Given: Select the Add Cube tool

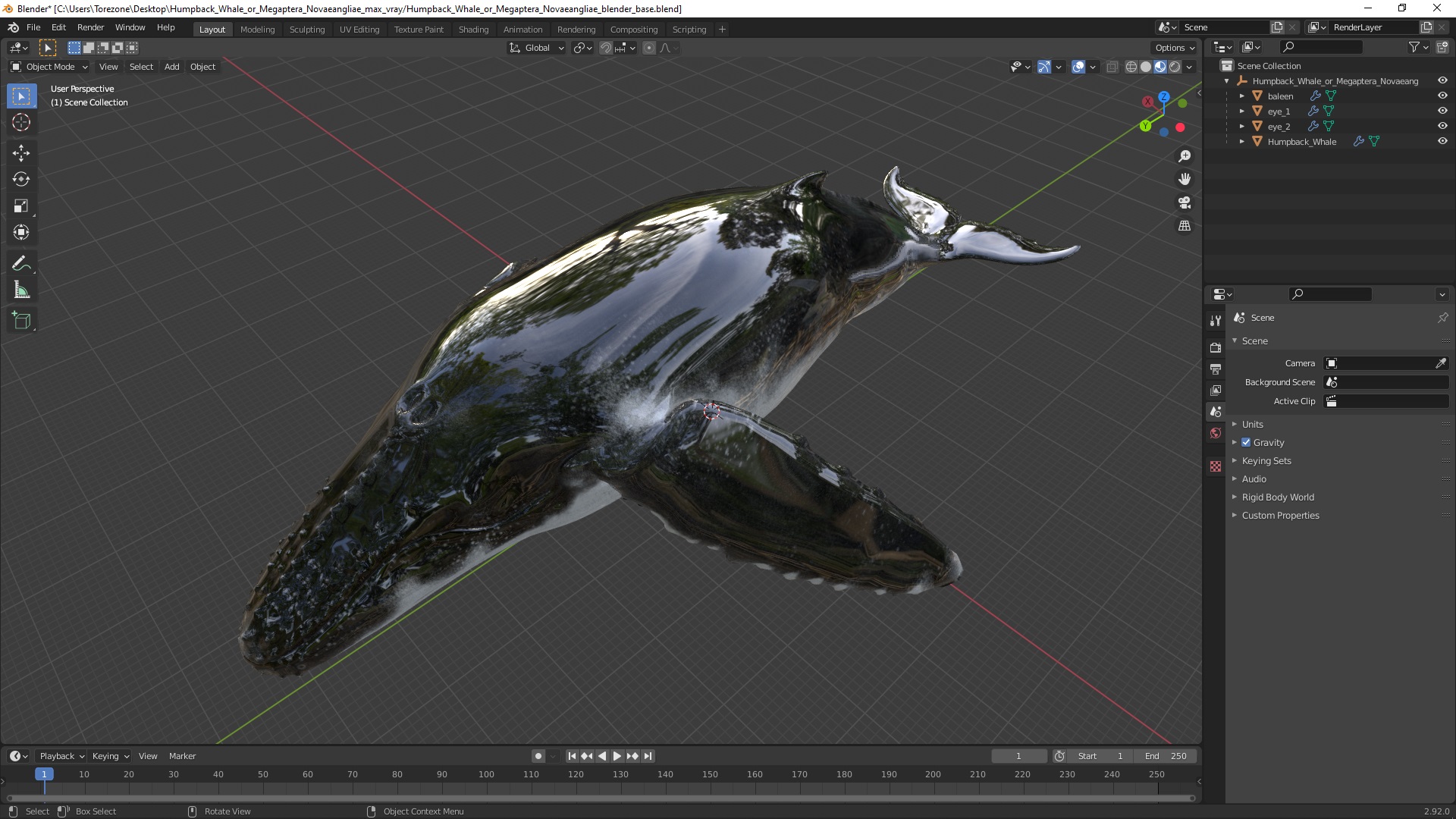Looking at the screenshot, I should tap(21, 321).
